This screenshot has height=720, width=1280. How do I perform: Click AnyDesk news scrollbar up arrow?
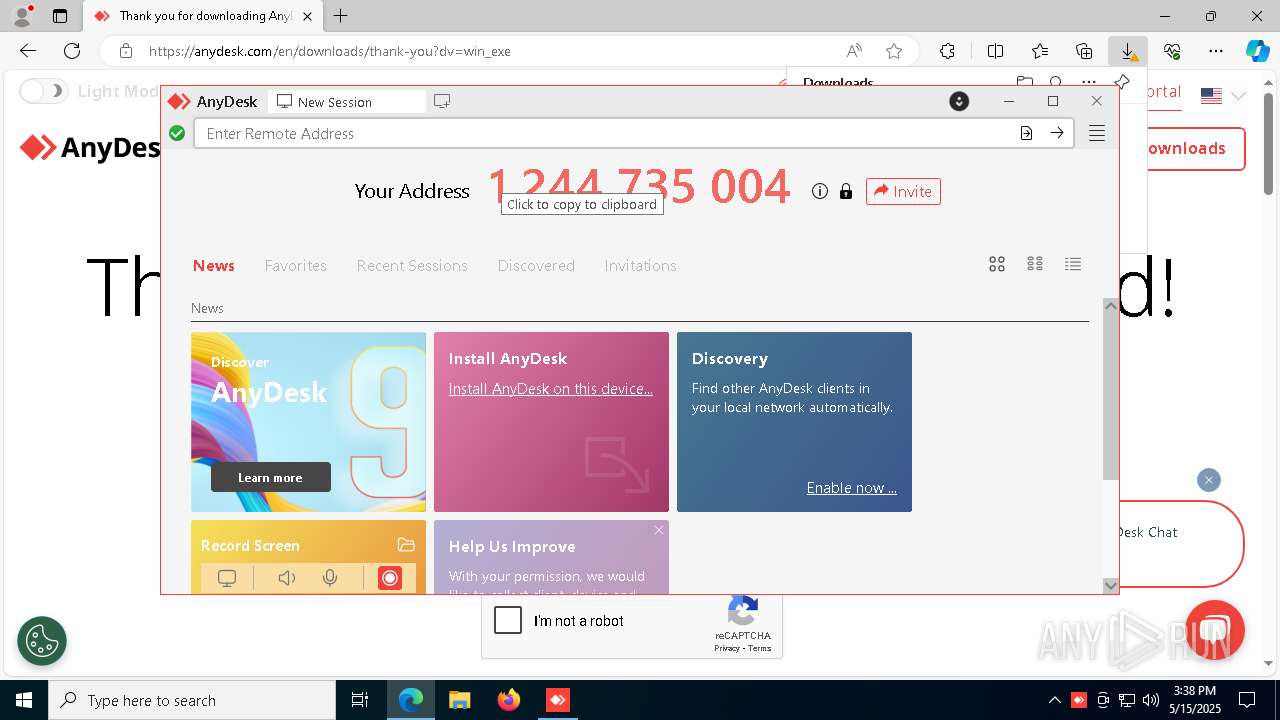pyautogui.click(x=1110, y=306)
